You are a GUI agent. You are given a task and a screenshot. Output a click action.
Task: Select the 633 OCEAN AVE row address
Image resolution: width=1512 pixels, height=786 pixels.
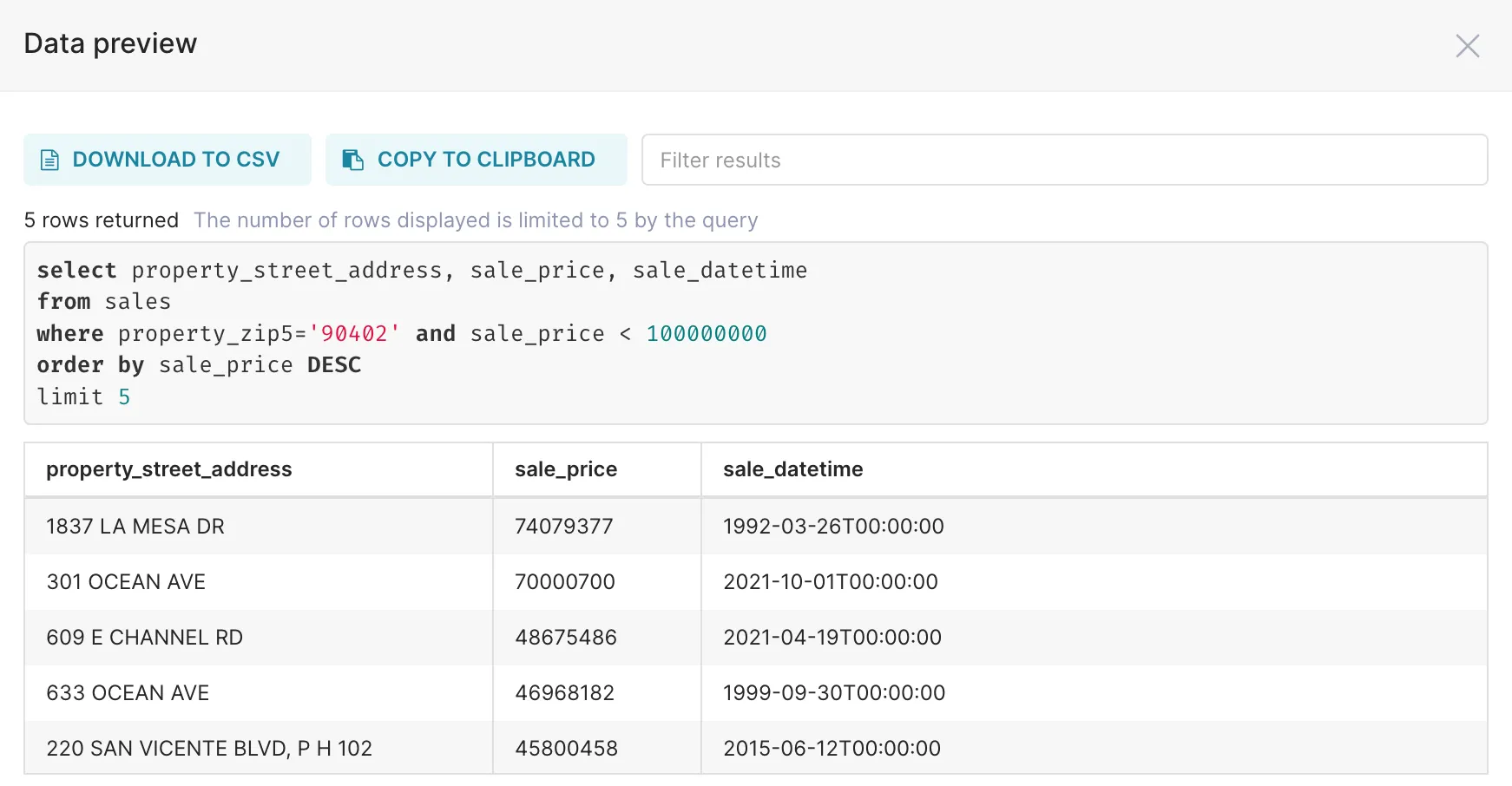(x=128, y=693)
